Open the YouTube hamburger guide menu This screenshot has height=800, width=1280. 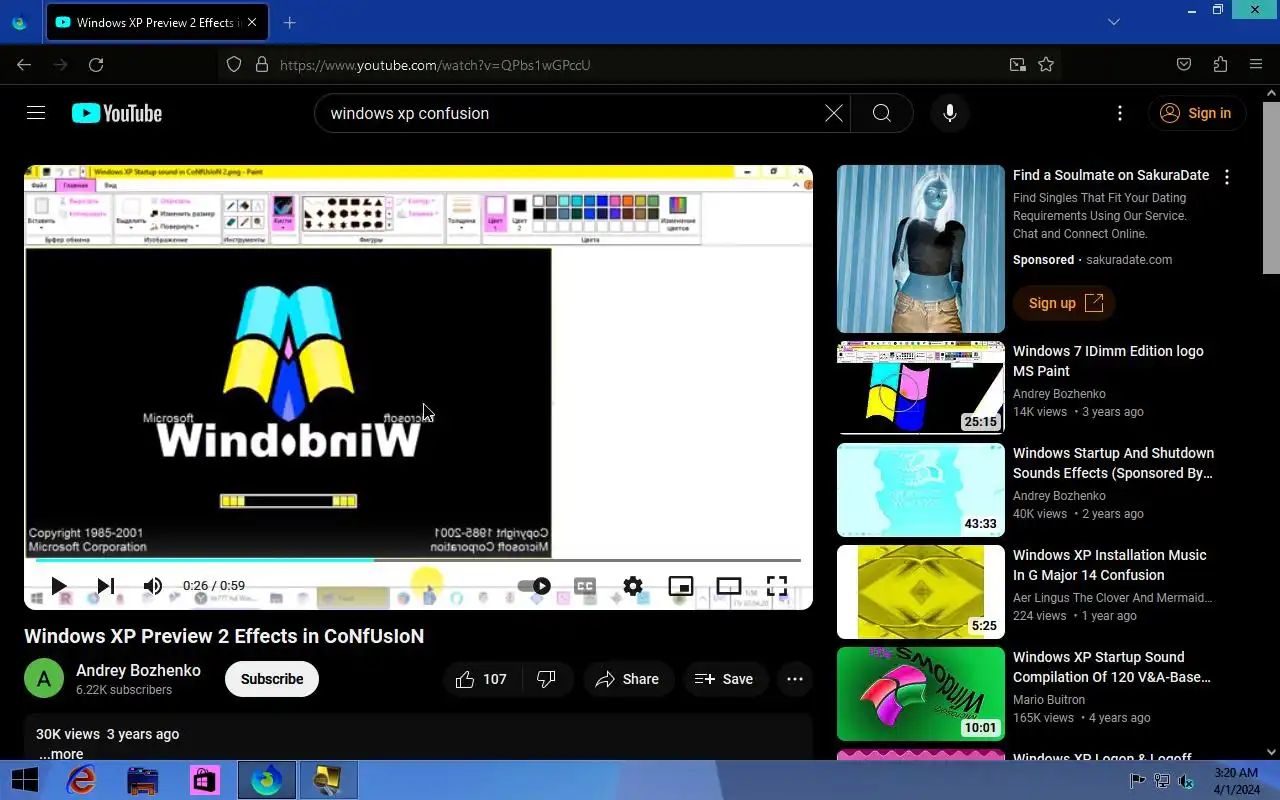(x=36, y=113)
